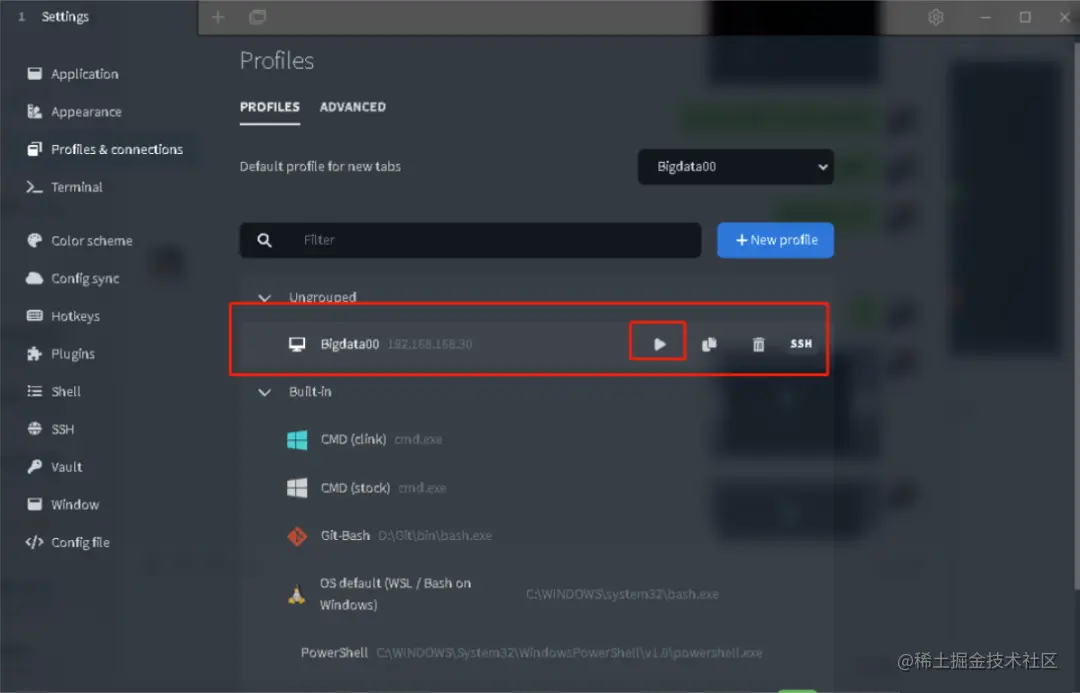The image size is (1080, 693).
Task: Click Bigdata00 monitor icon
Action: pyautogui.click(x=297, y=344)
